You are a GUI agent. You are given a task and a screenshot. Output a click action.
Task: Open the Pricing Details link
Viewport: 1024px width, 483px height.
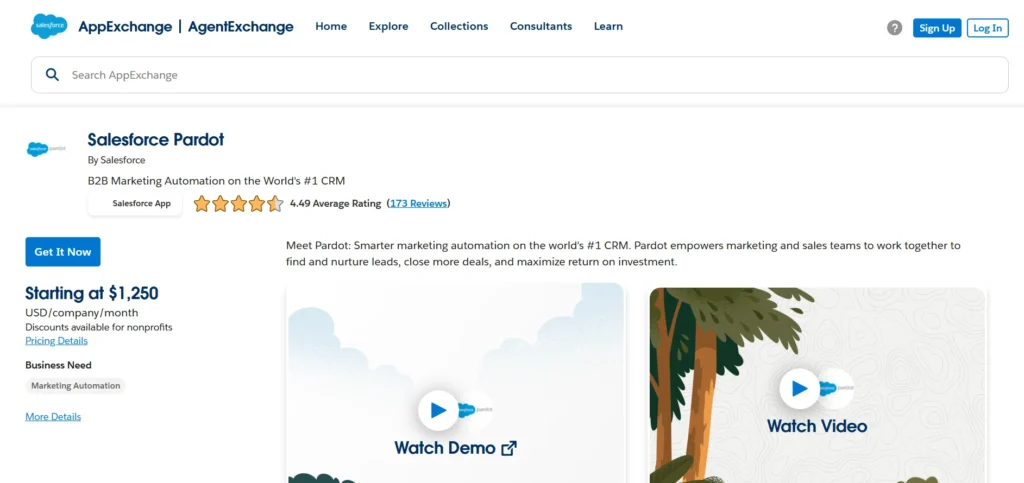pos(56,341)
